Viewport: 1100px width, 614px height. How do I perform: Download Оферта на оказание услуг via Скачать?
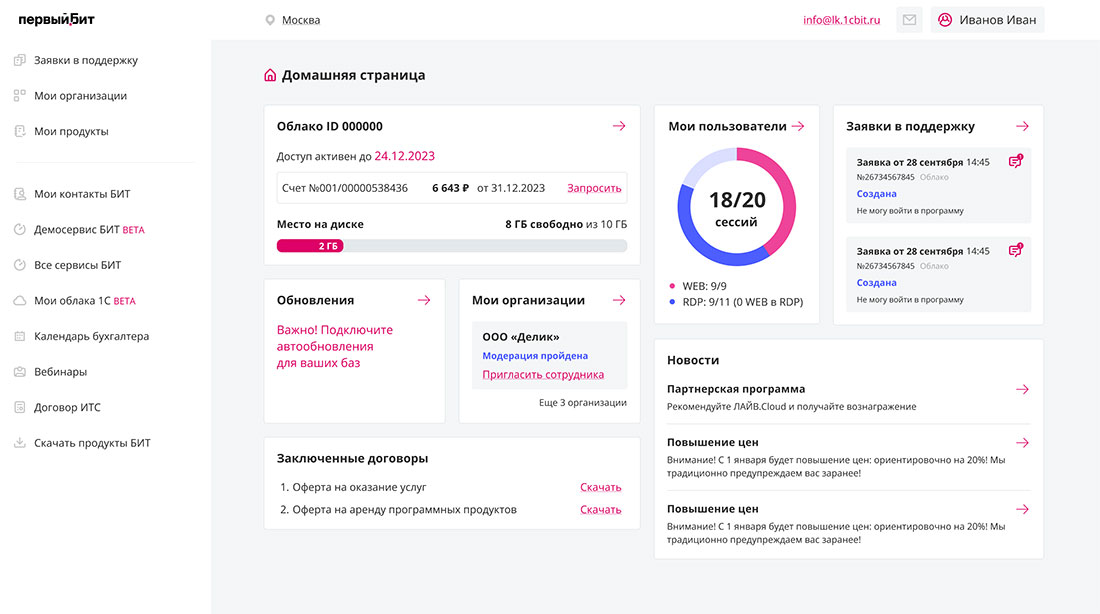(x=601, y=487)
